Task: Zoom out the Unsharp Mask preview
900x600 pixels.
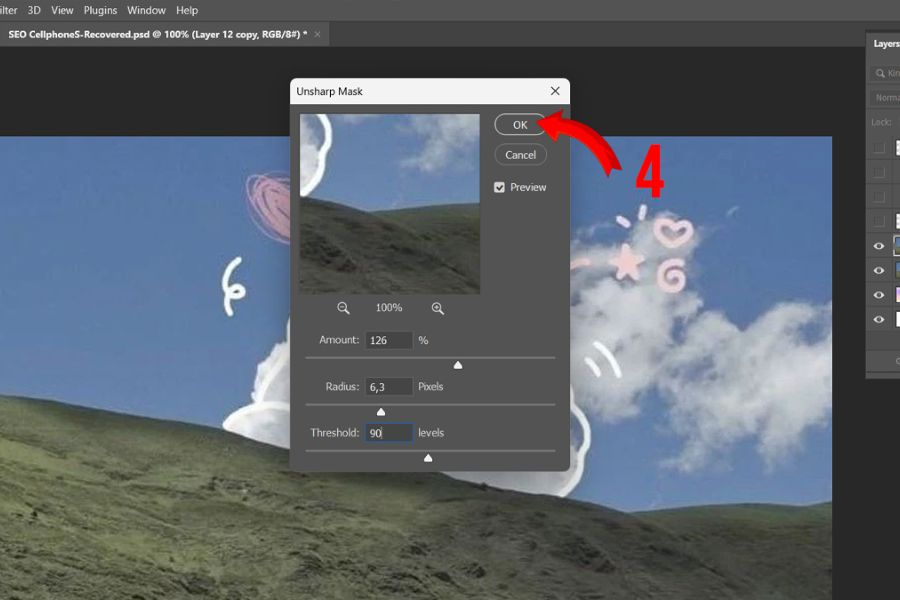Action: (x=343, y=308)
